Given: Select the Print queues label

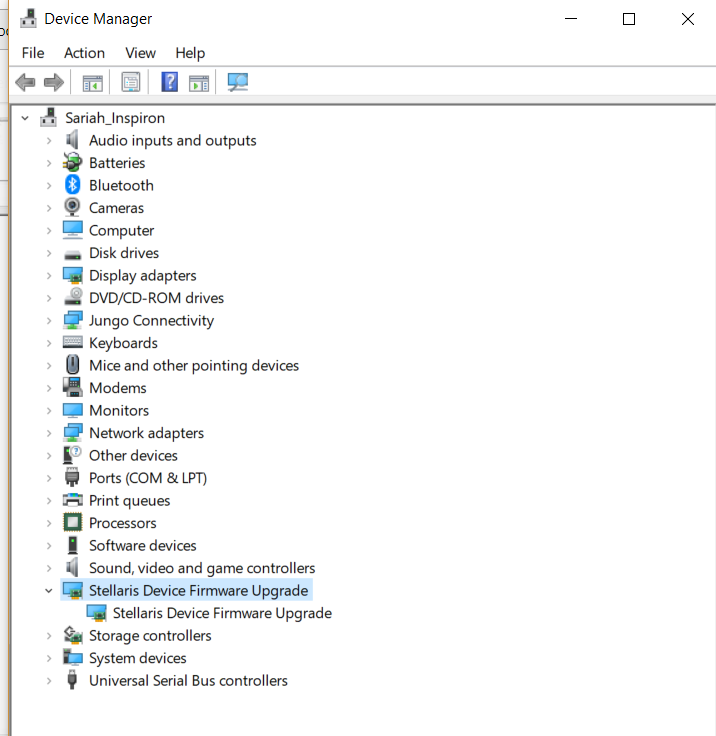Looking at the screenshot, I should pyautogui.click(x=129, y=501).
